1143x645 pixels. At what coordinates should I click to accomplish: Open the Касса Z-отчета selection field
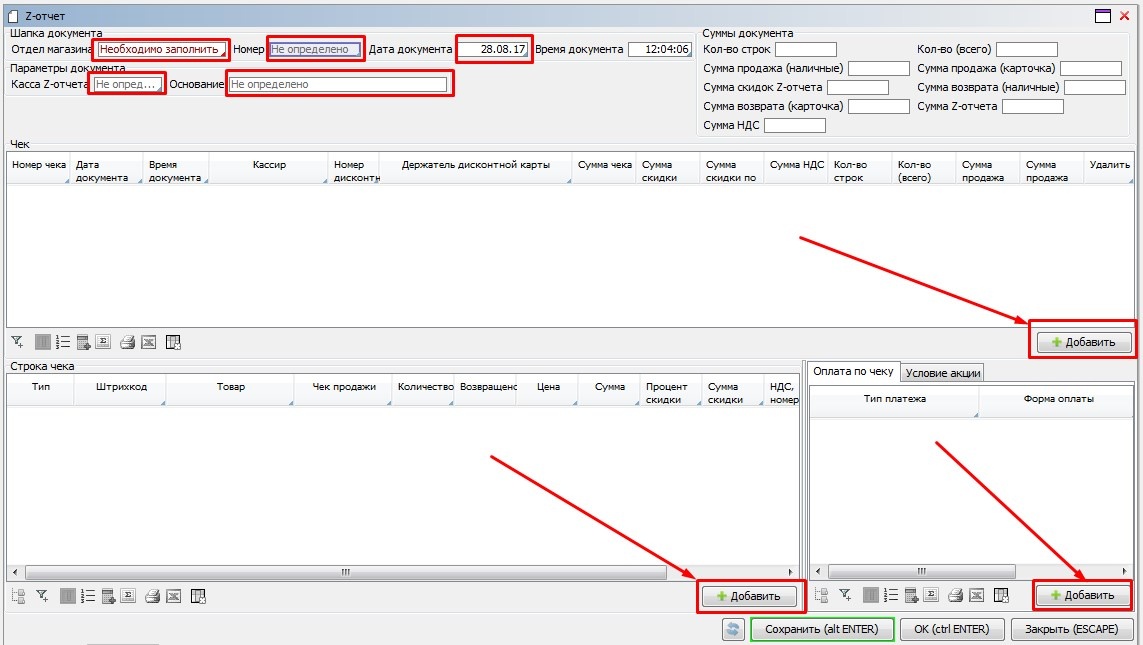126,85
